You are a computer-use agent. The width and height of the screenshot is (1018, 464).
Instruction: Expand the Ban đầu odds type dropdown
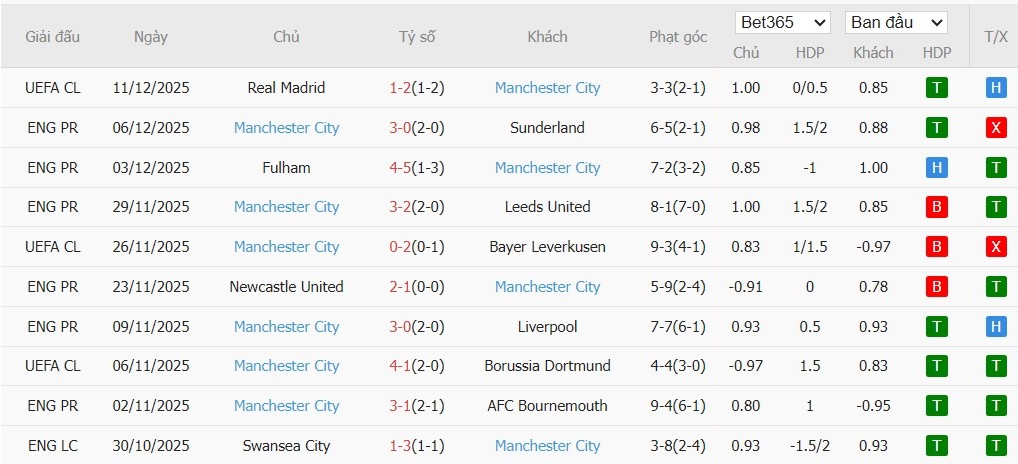[896, 22]
